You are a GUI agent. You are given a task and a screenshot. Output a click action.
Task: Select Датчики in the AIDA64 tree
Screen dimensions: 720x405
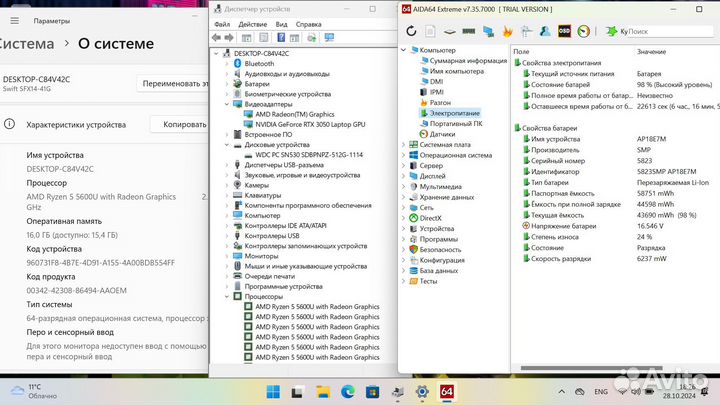442,134
